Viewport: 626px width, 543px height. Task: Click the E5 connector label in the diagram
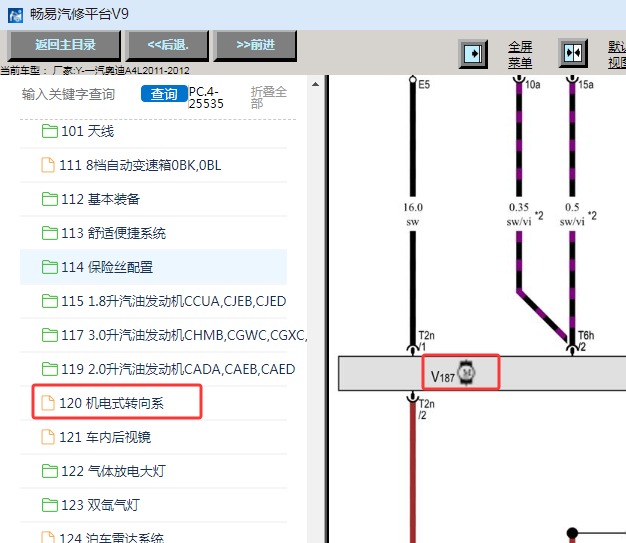(x=424, y=85)
